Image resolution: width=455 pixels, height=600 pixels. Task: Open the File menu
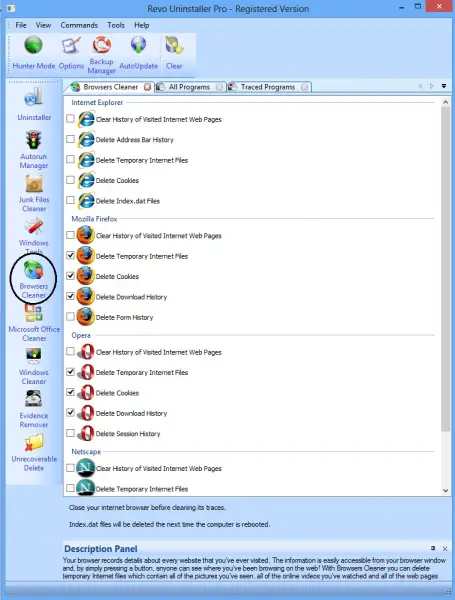(x=21, y=25)
